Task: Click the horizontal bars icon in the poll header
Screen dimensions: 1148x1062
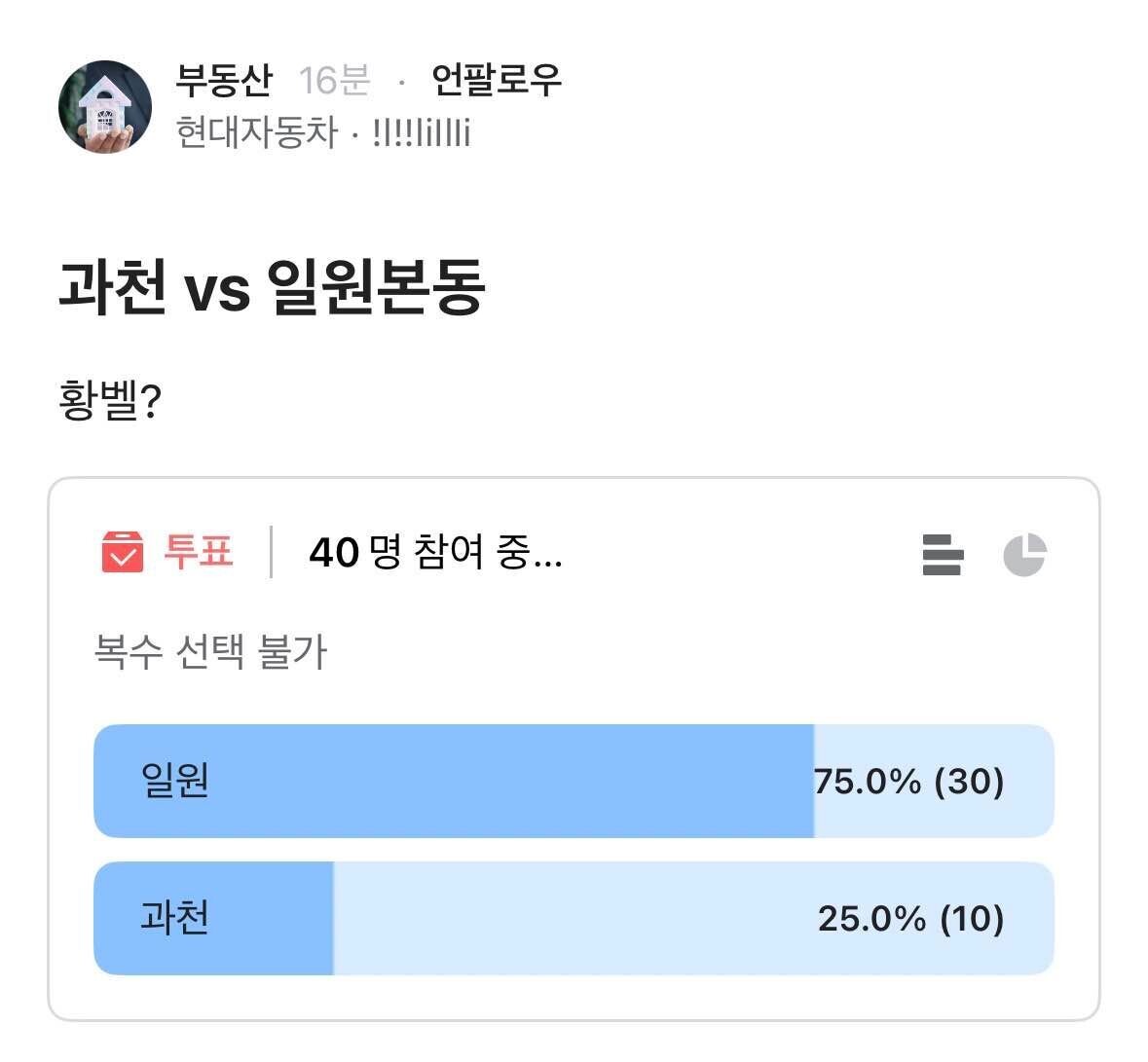Action: click(940, 555)
